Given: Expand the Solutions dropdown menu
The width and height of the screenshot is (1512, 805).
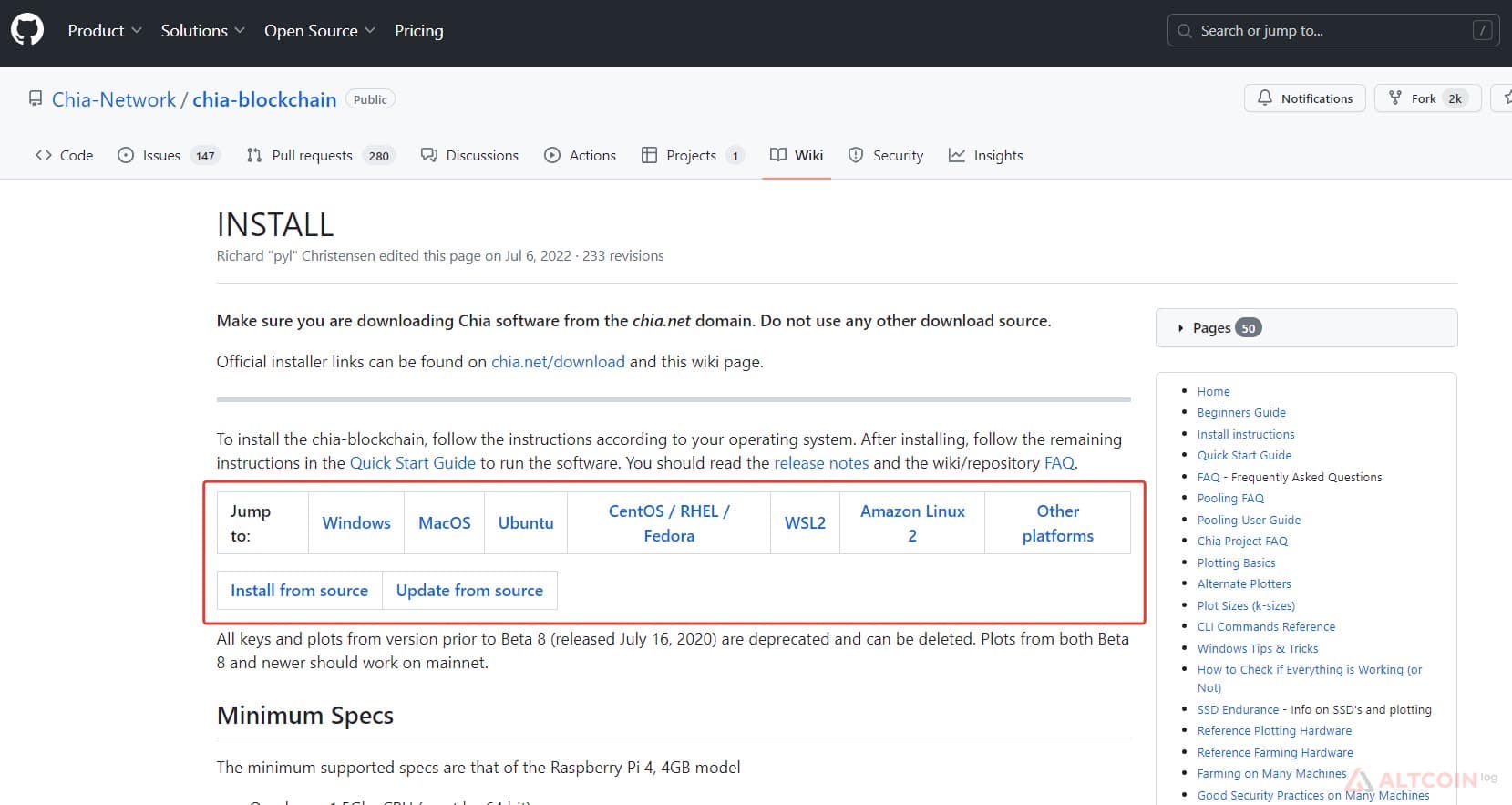Looking at the screenshot, I should [x=202, y=30].
